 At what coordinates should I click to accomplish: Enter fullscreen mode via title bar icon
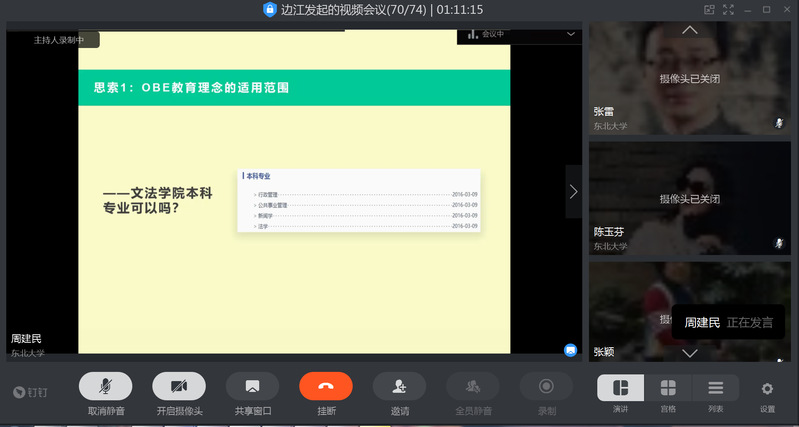(x=729, y=9)
